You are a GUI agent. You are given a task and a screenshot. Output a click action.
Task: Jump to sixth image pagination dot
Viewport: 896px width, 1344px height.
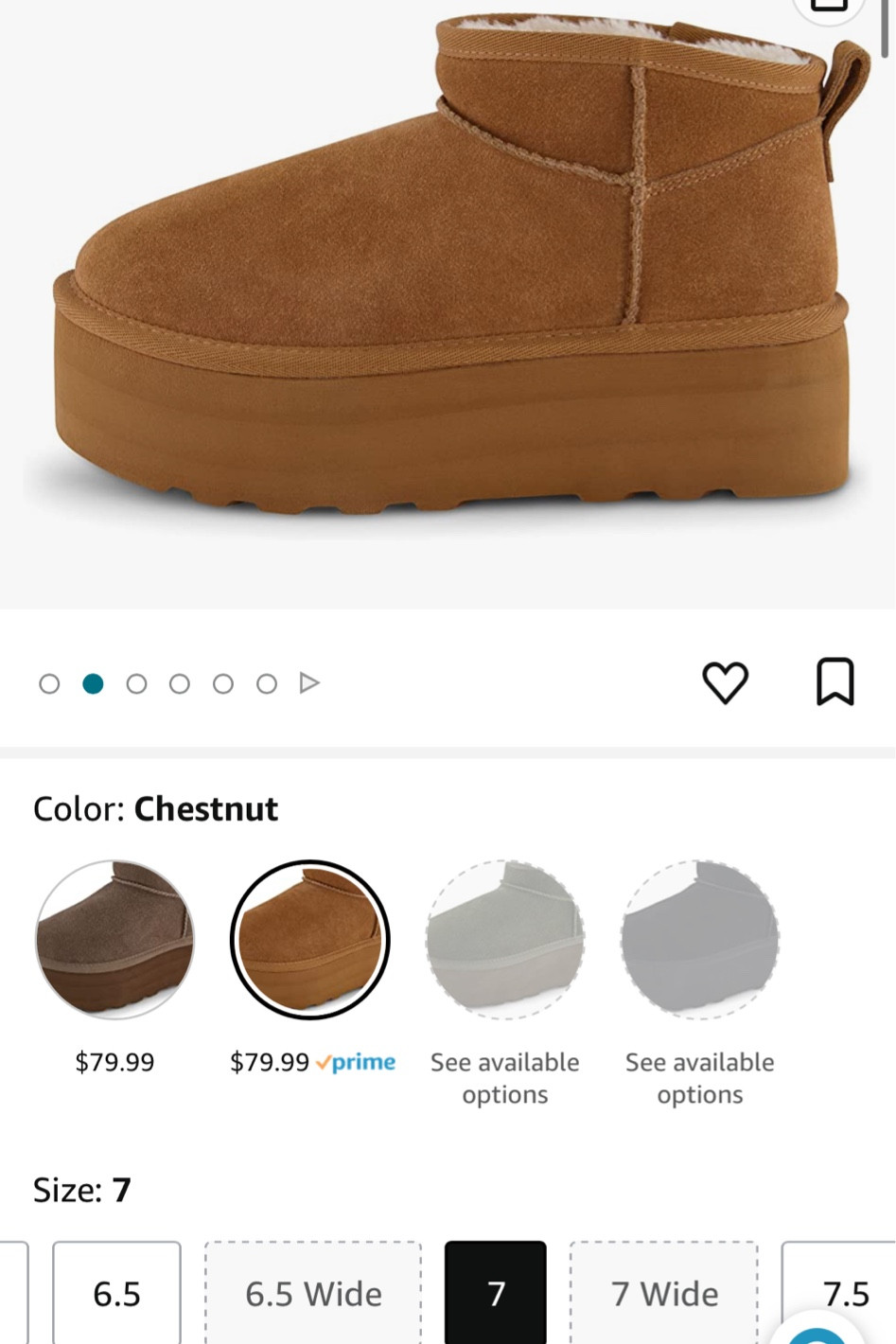[x=267, y=683]
